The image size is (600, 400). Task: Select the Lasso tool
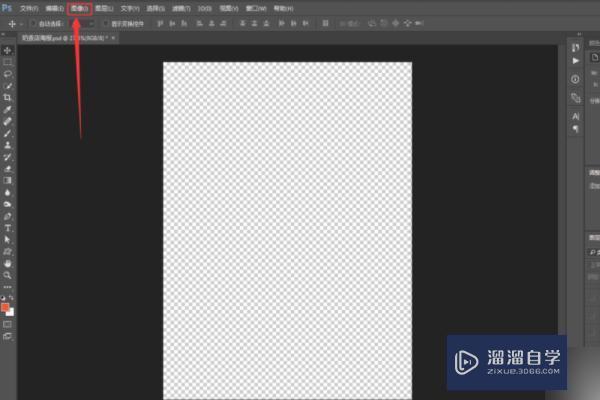(x=7, y=74)
